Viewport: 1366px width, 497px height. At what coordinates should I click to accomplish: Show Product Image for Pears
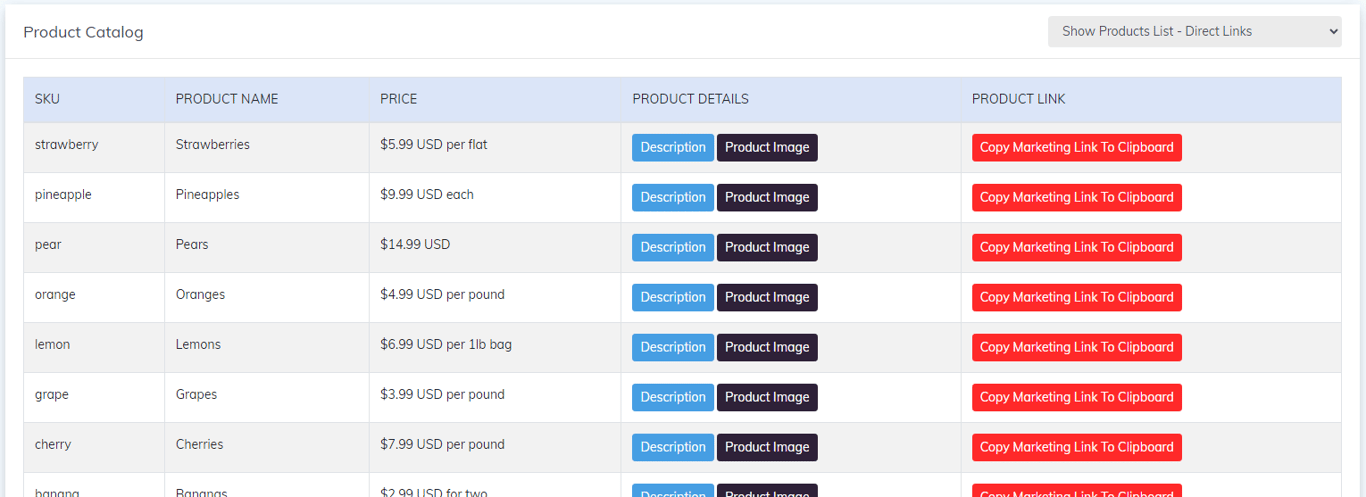(767, 248)
